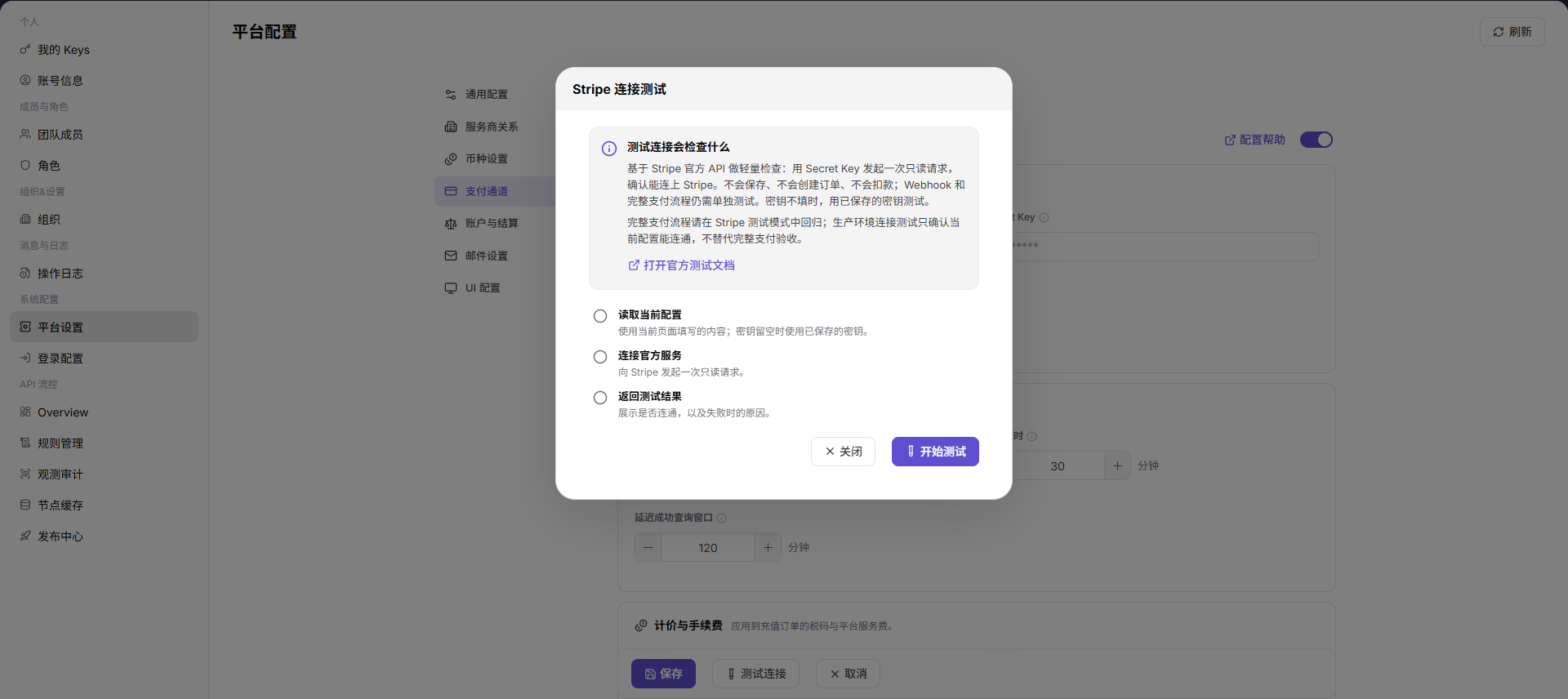Viewport: 1568px width, 699px height.
Task: Click the 账号信息 user icon
Action: (x=25, y=80)
